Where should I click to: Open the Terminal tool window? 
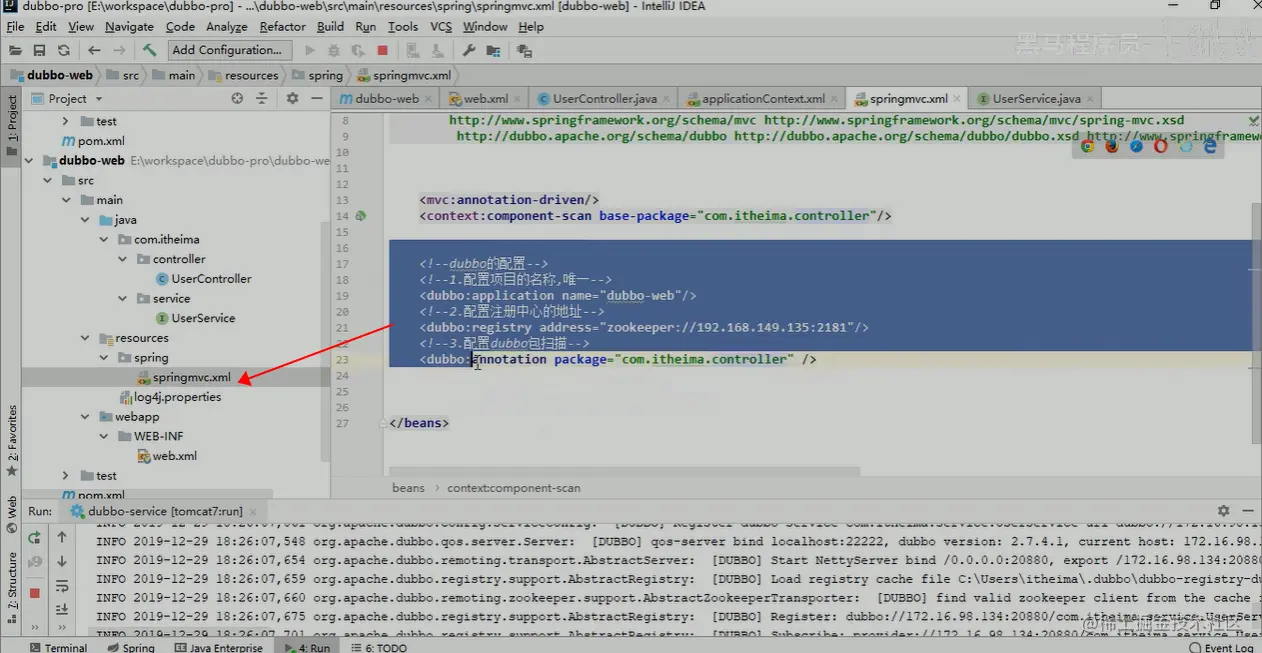pos(58,647)
